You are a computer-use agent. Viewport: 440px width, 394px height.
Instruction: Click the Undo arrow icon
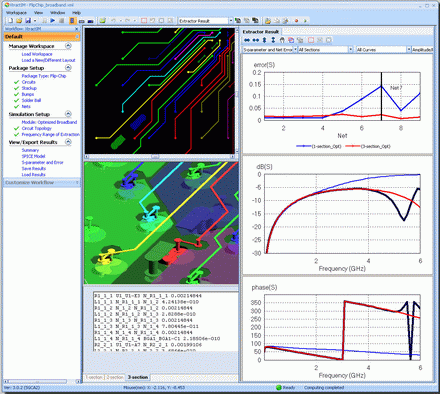pos(113,21)
